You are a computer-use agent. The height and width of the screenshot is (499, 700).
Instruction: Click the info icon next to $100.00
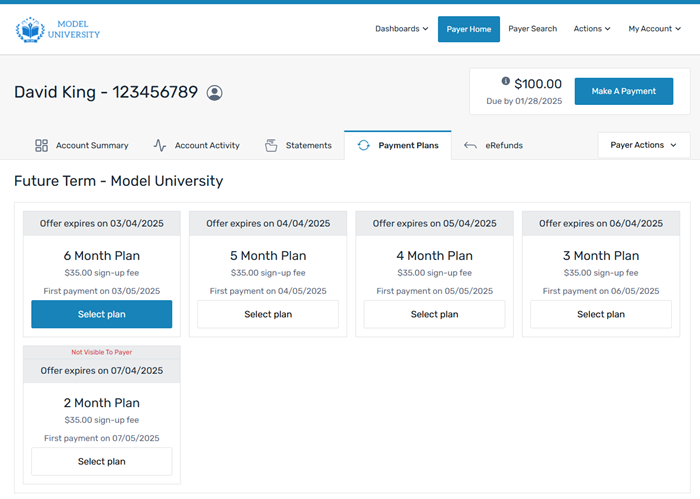tap(506, 82)
